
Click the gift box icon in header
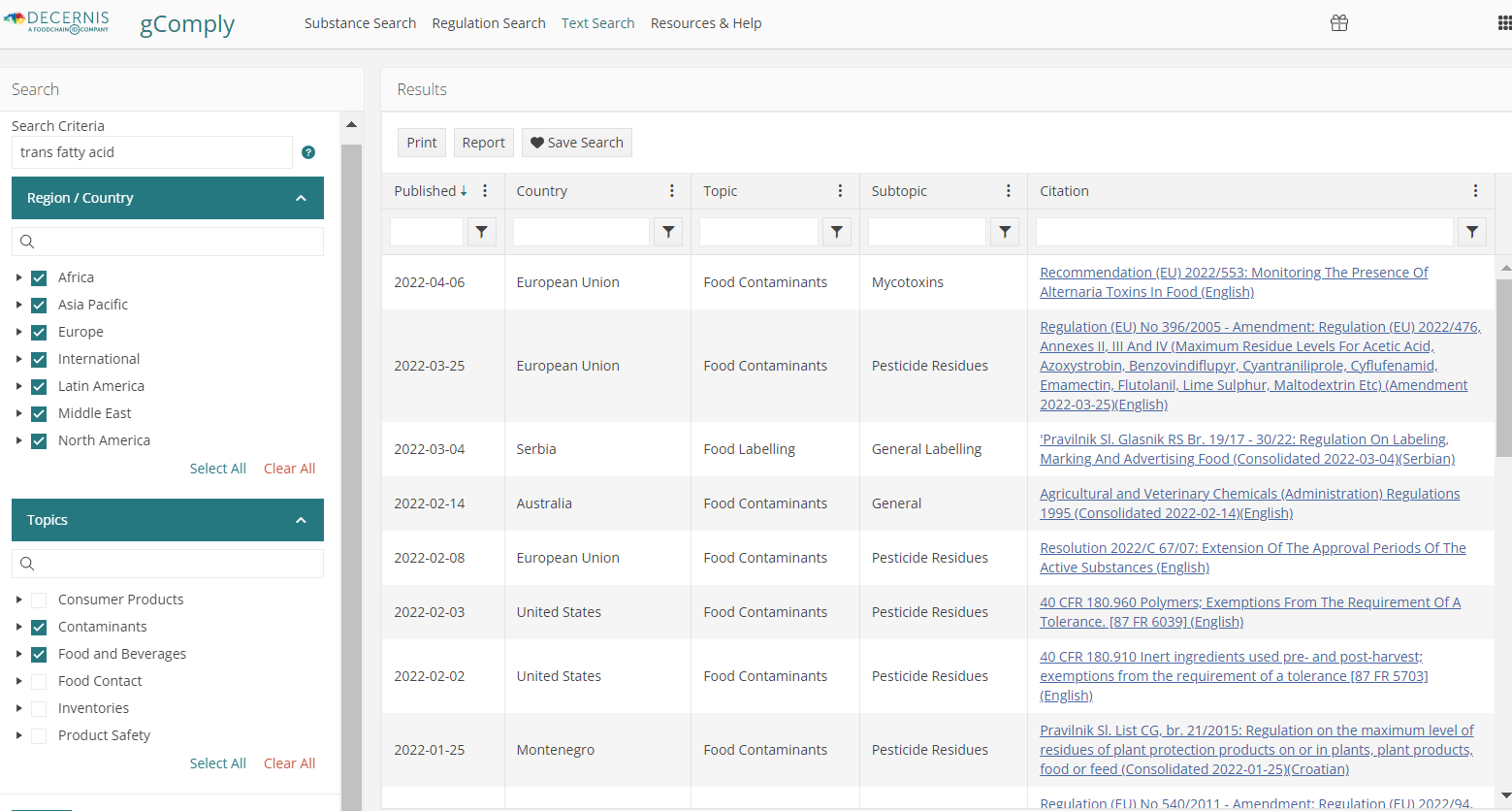(x=1339, y=23)
